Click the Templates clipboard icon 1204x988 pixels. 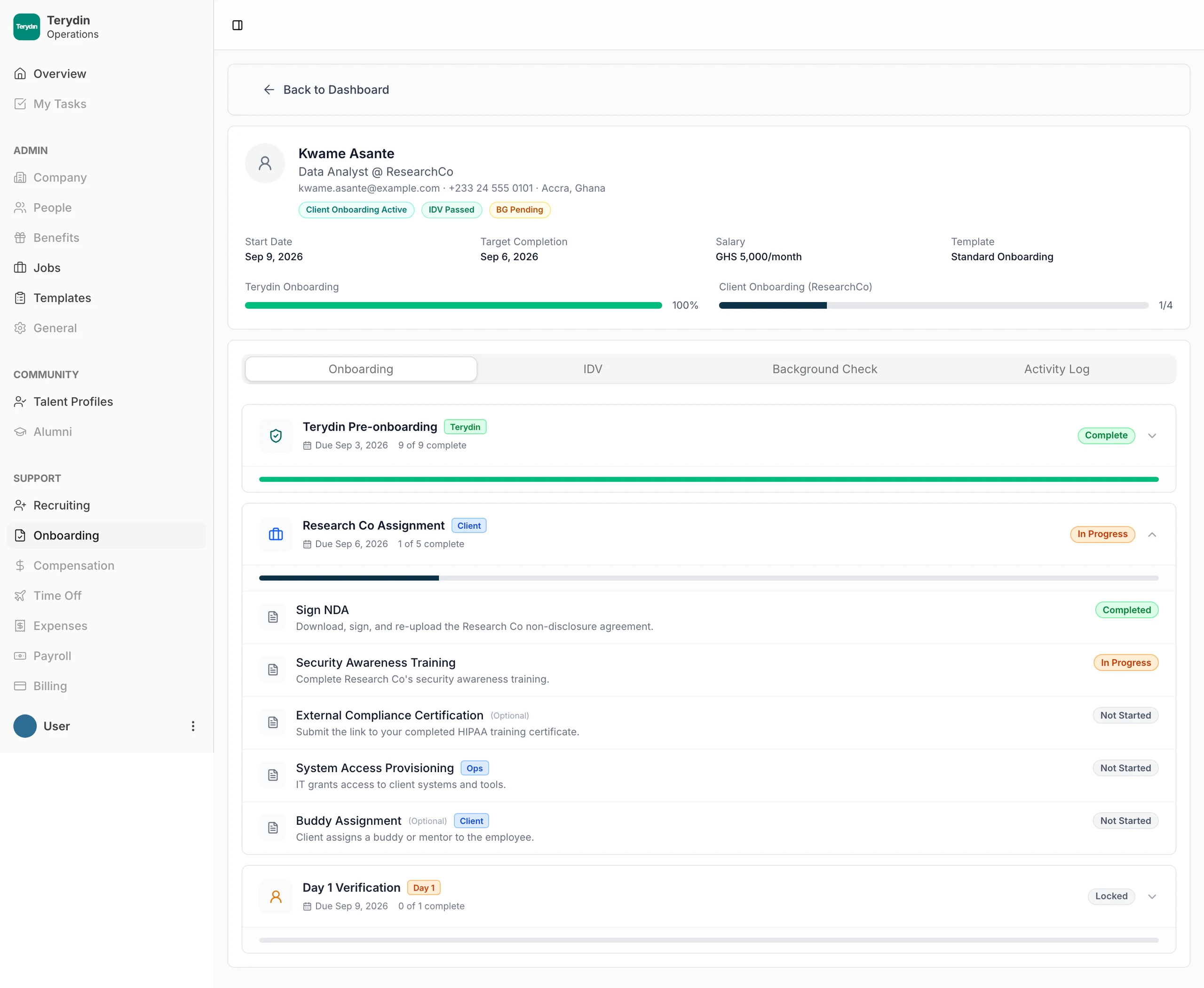[20, 298]
